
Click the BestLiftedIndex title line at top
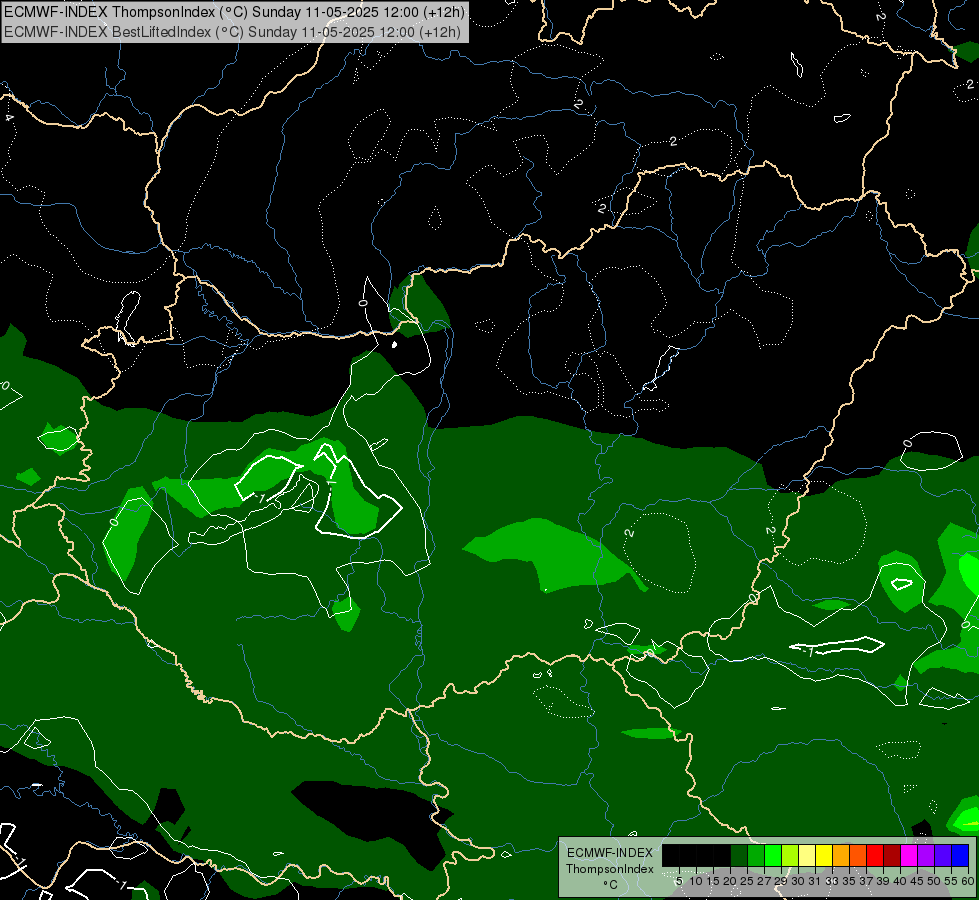tap(232, 32)
